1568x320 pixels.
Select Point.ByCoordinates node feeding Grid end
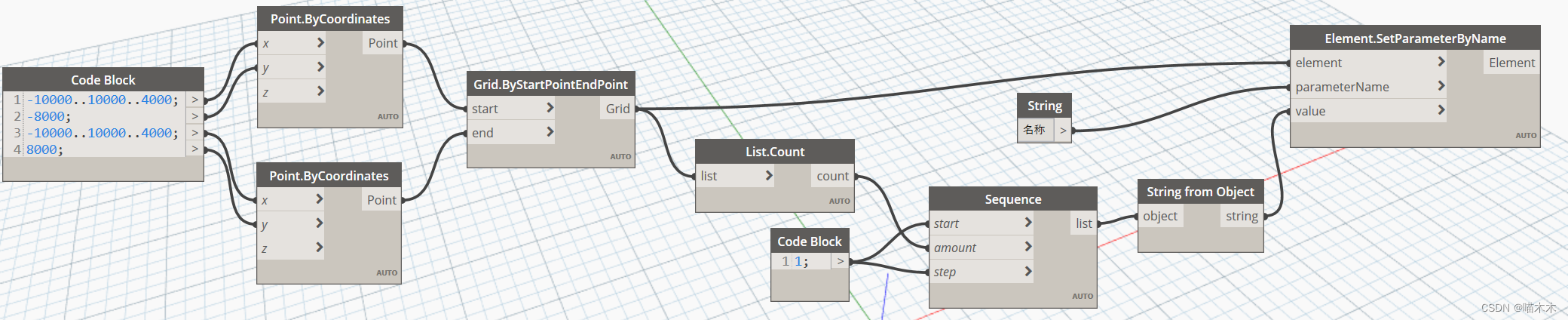pyautogui.click(x=329, y=176)
